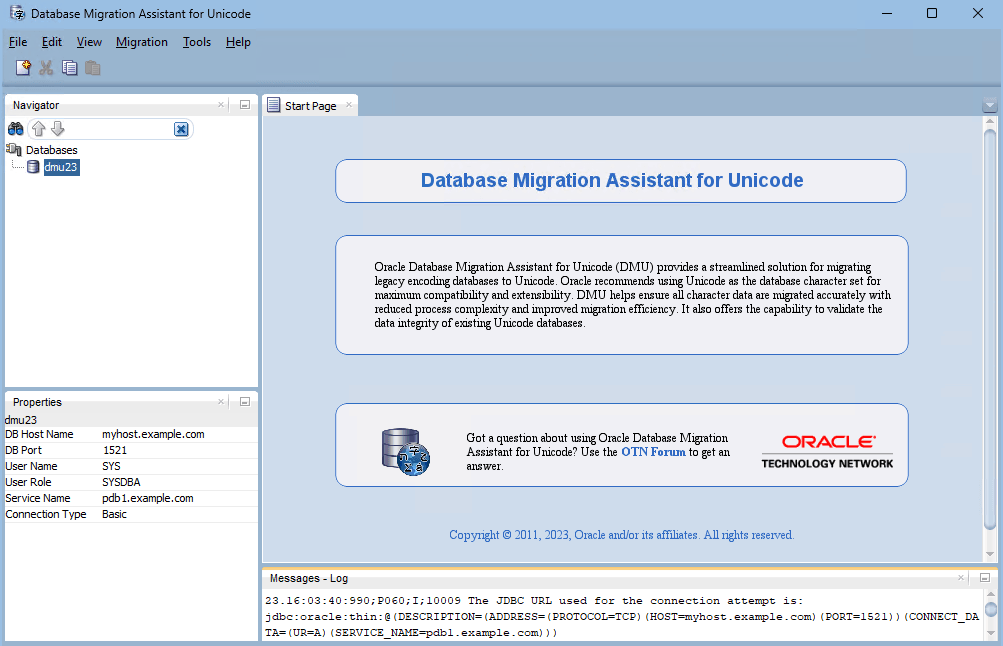Switch to the Start Page tab
The width and height of the screenshot is (1003, 646).
[310, 106]
